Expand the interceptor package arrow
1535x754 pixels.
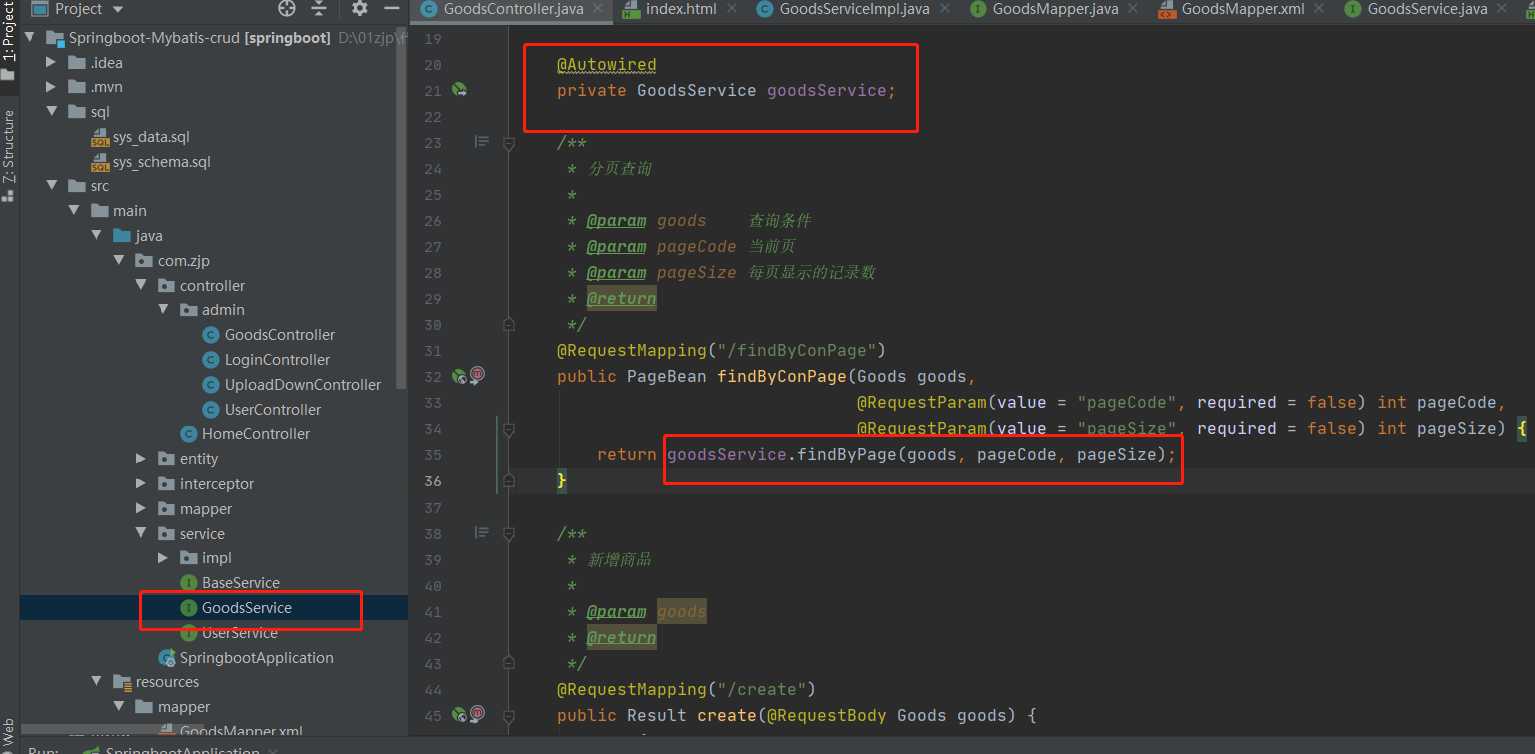coord(141,484)
